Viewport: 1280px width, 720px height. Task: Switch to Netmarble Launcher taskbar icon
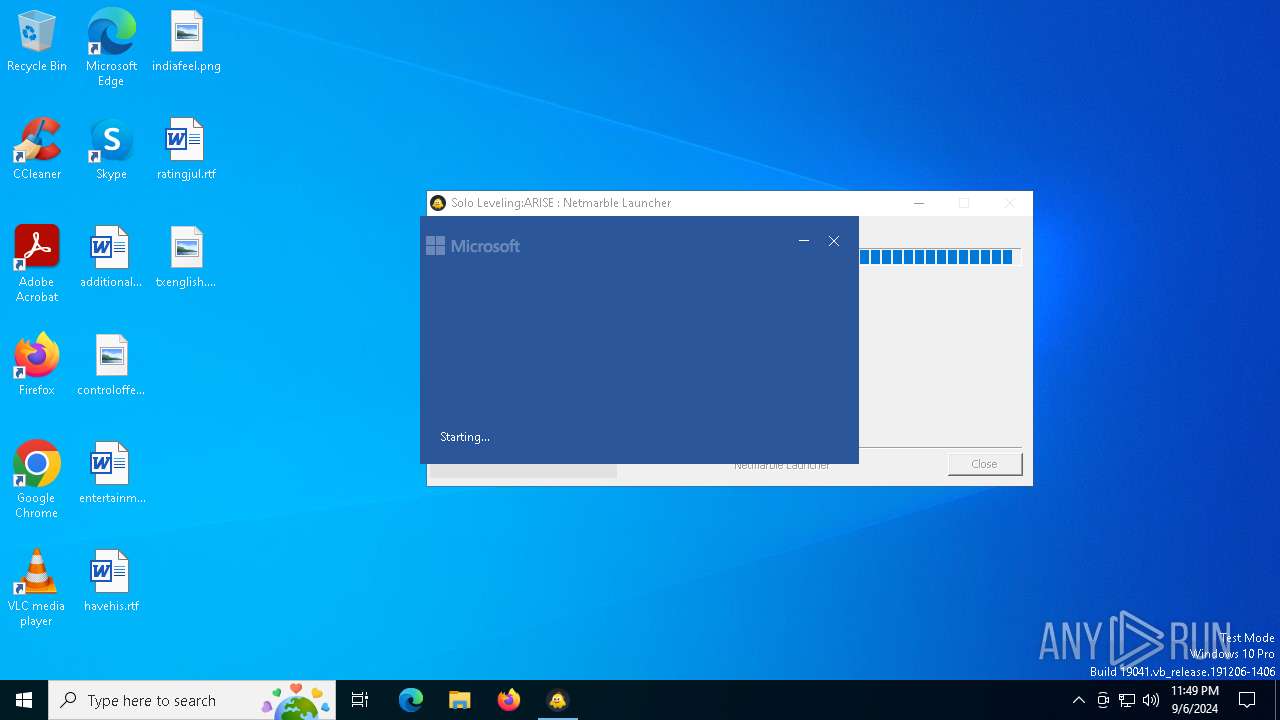pos(558,700)
